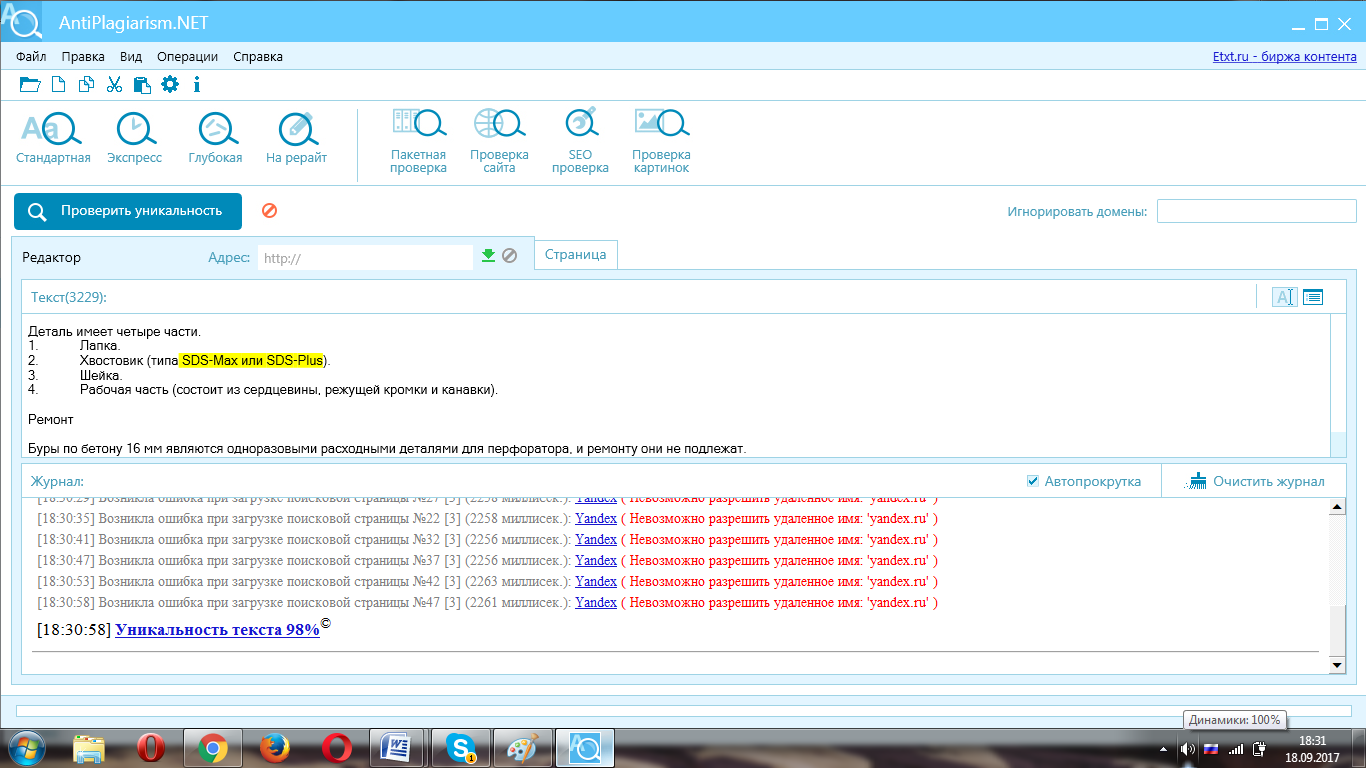Click Yandex link in 18:30:47 log row
Image resolution: width=1366 pixels, height=768 pixels.
coord(596,560)
